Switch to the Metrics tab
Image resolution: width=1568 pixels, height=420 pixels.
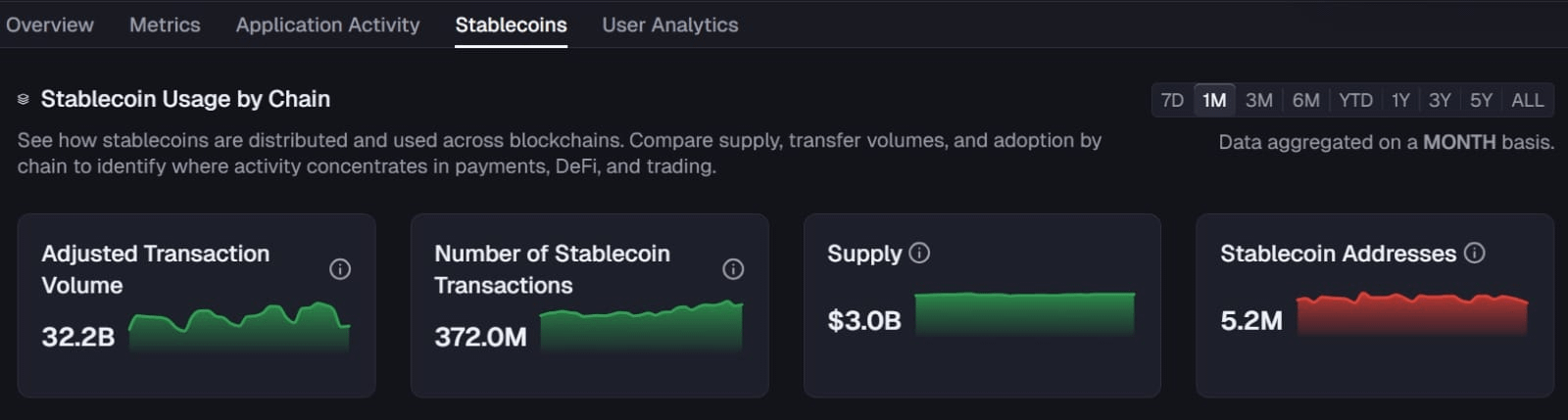click(165, 24)
